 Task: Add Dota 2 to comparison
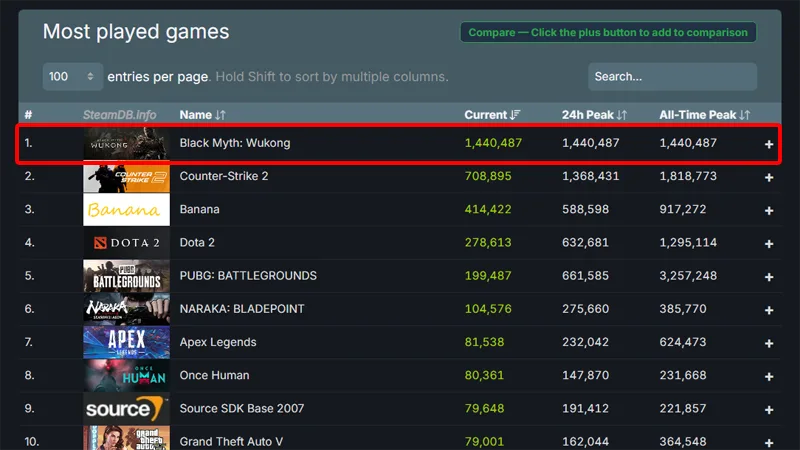click(x=769, y=244)
